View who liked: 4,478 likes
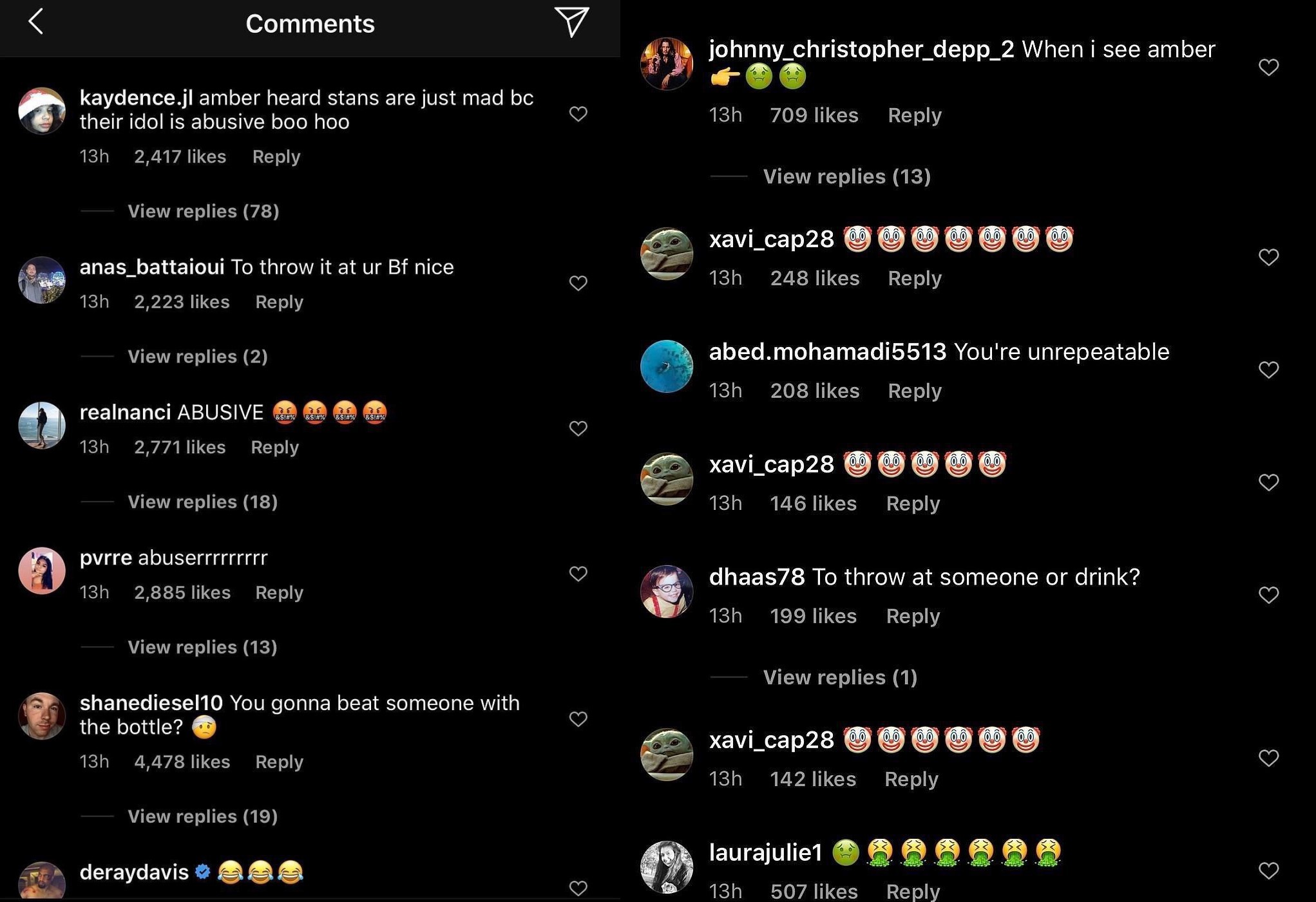 click(x=182, y=762)
